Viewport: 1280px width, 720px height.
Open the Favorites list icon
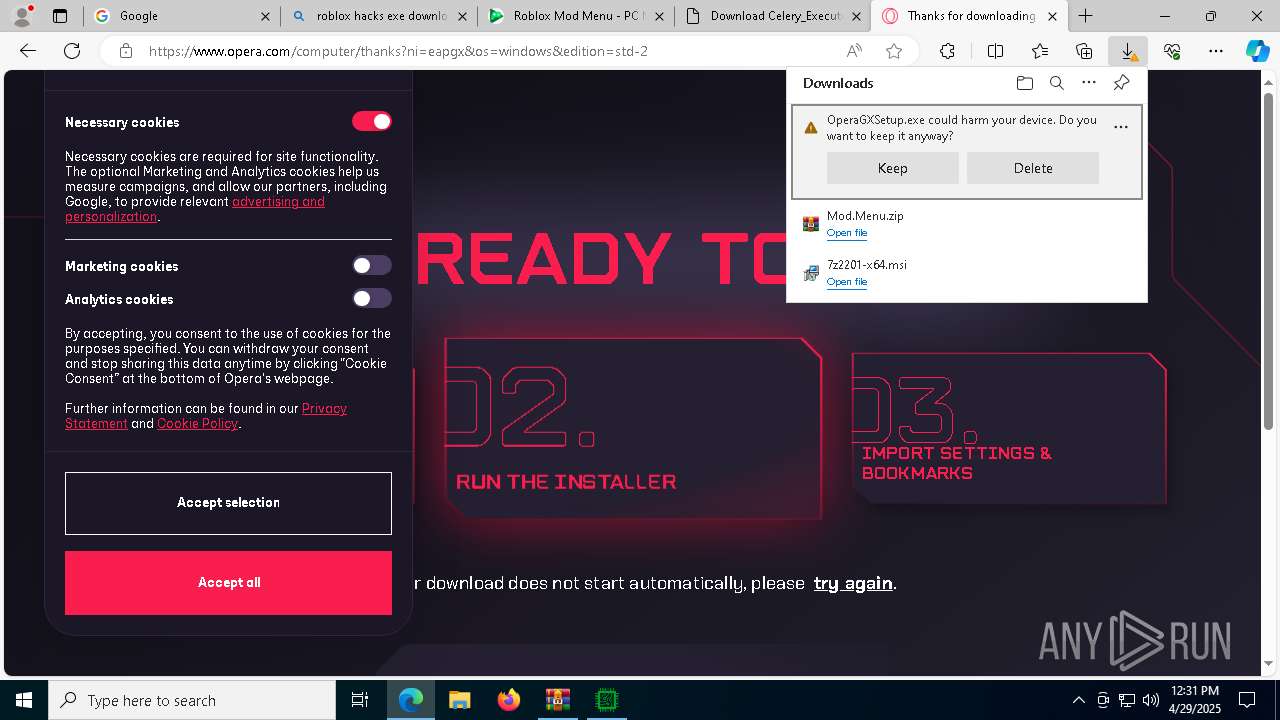[x=1040, y=51]
